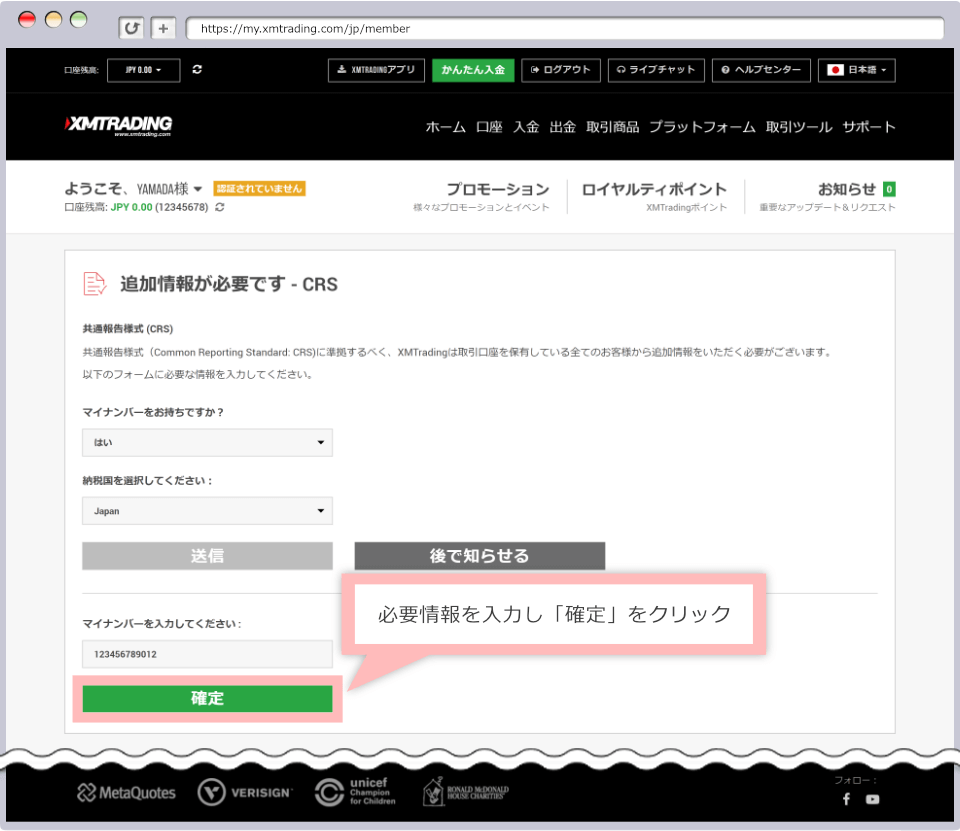Open the マイナンバー はい dropdown

click(208, 442)
